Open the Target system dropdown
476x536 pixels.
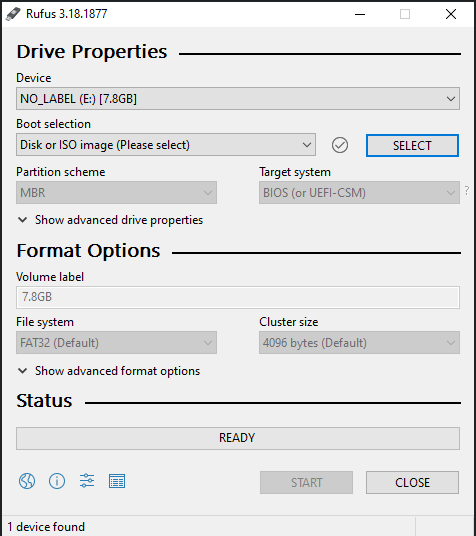[x=359, y=193]
